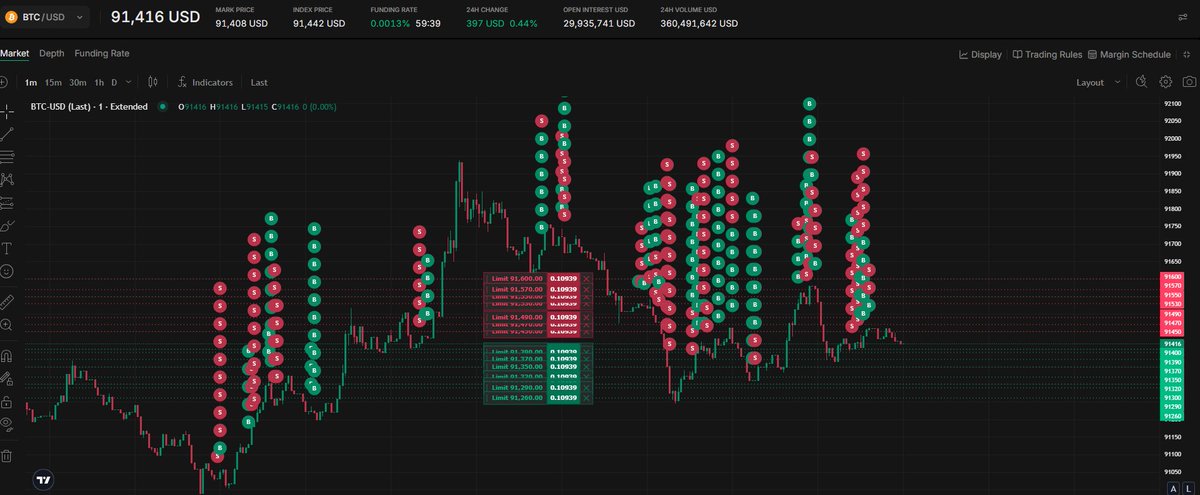Click the quick search lightning icon
Screen dimensions: 1200x495
point(1142,82)
